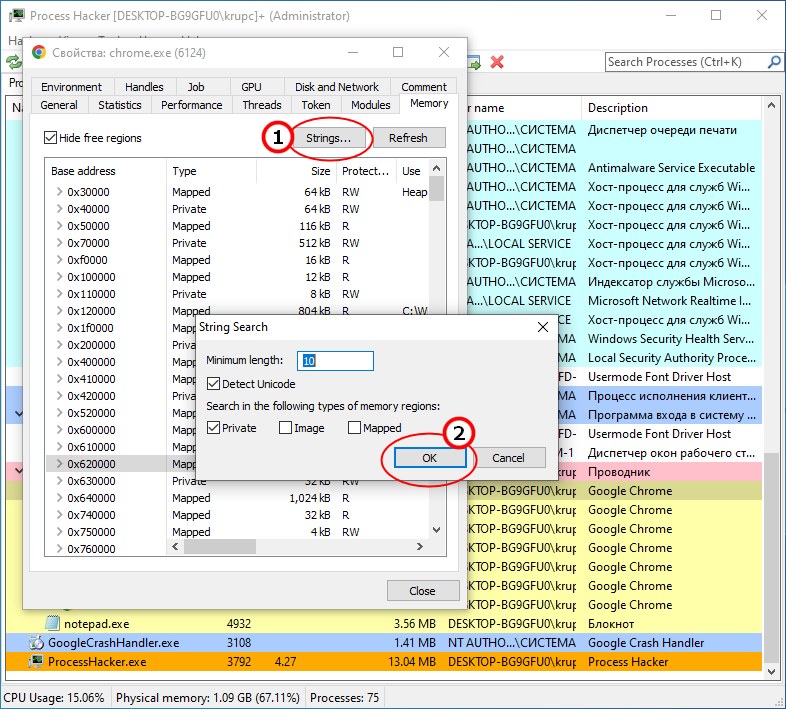Toggle Hide free regions checkbox
The width and height of the screenshot is (786, 709).
pyautogui.click(x=50, y=137)
